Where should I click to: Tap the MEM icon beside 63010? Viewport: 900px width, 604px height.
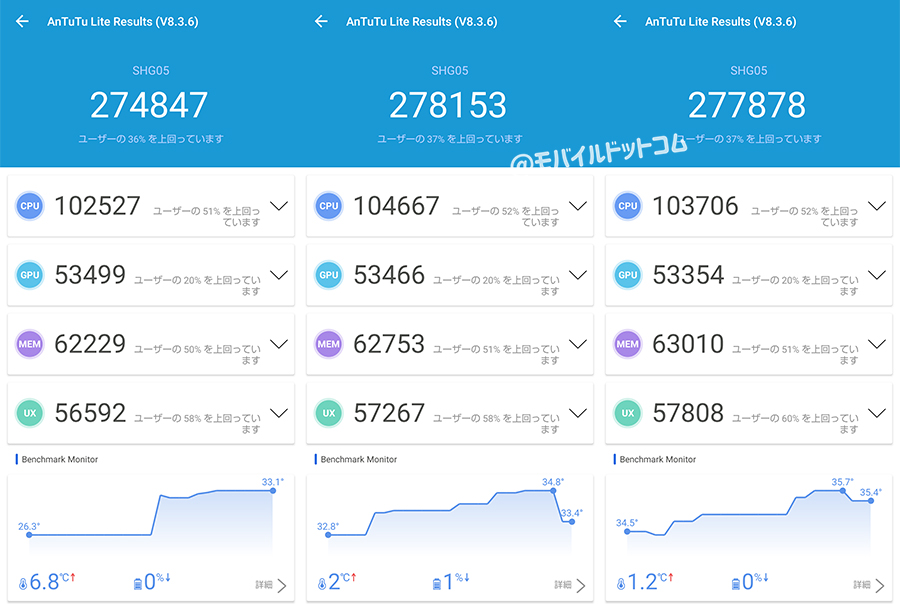[x=627, y=344]
